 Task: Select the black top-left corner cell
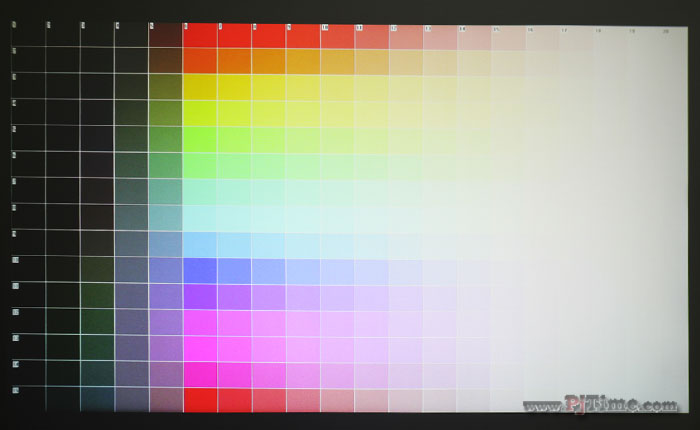(27, 35)
